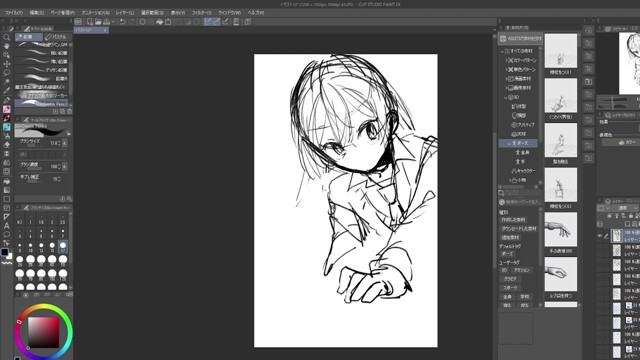The width and height of the screenshot is (640, 360).
Task: Select the グラビア tag button
Action: [510, 279]
